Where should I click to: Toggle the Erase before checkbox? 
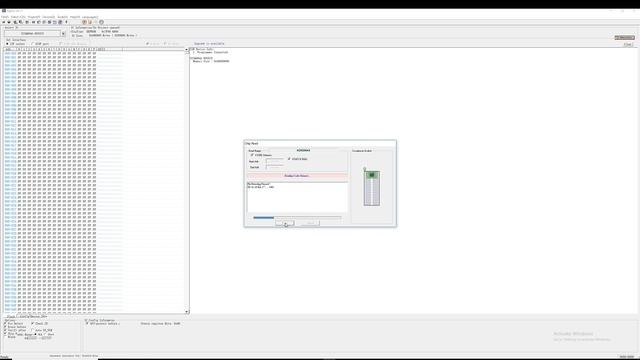[x=5, y=327]
